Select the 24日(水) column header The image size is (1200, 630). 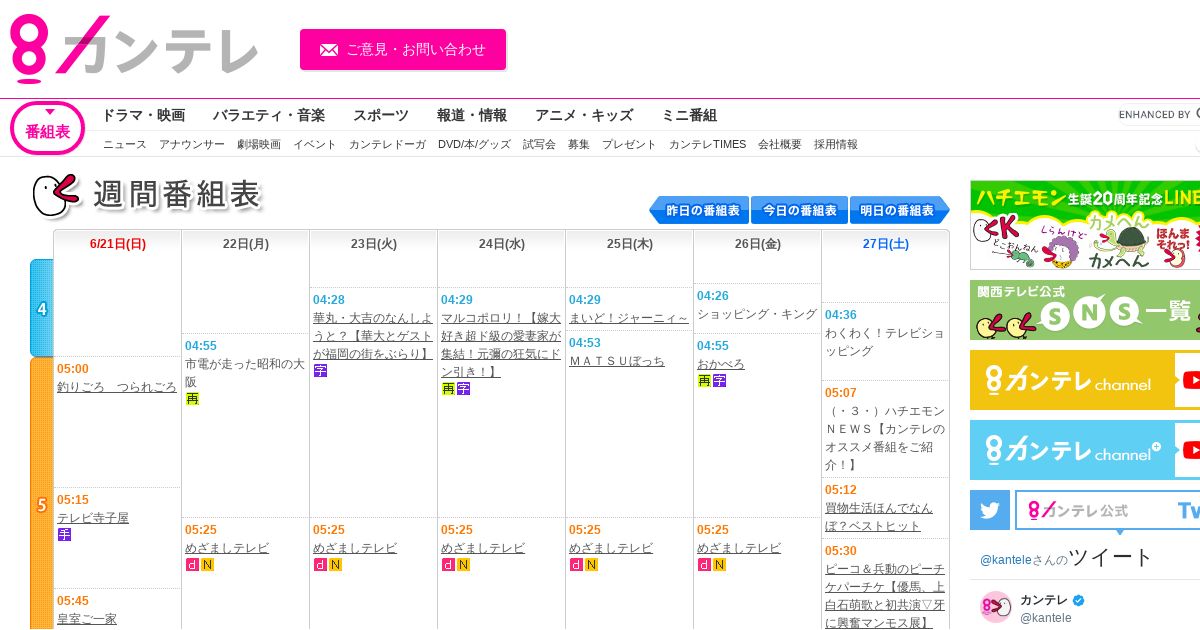click(502, 244)
